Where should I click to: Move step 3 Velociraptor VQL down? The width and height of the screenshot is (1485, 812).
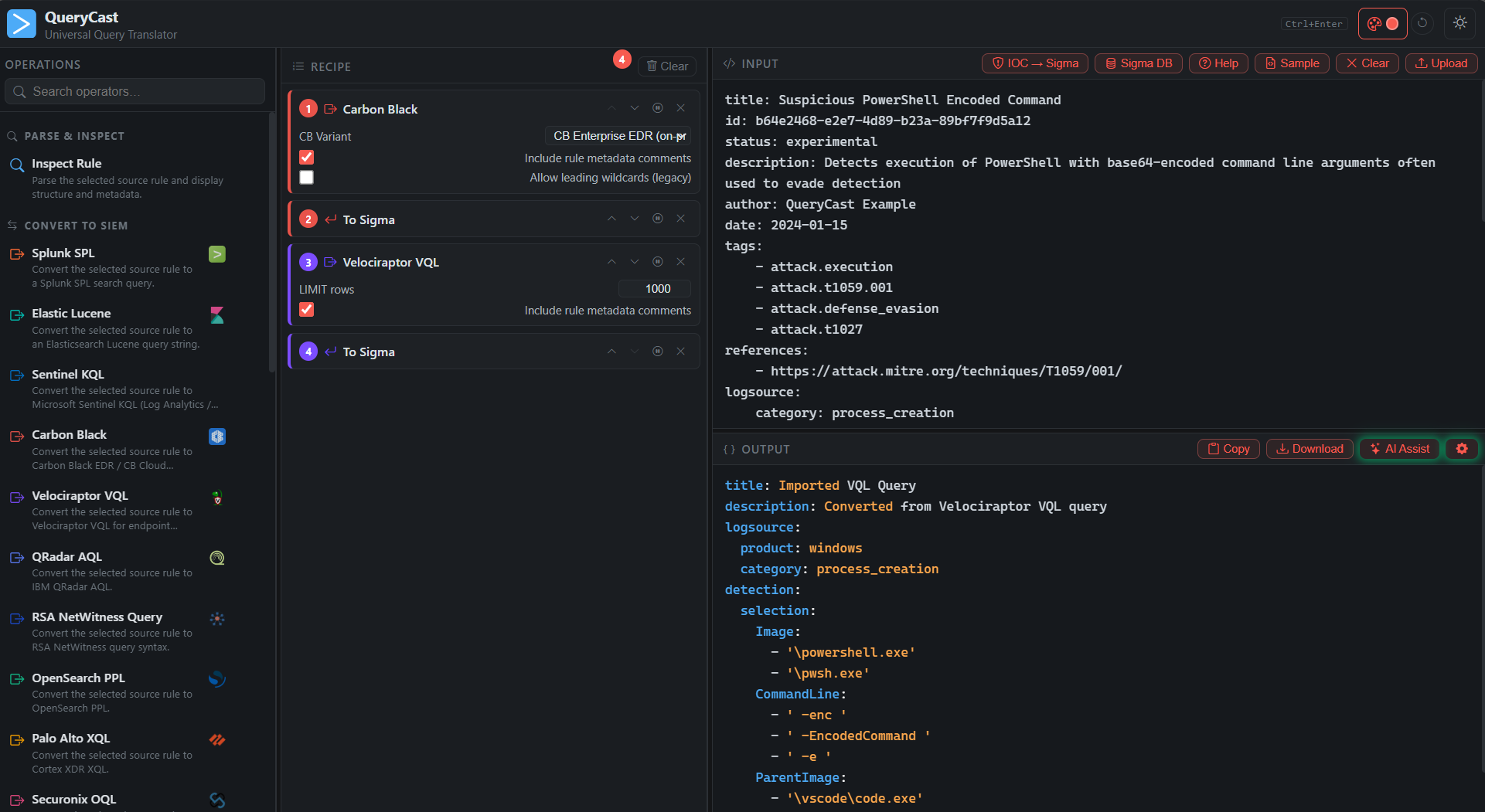tap(635, 262)
